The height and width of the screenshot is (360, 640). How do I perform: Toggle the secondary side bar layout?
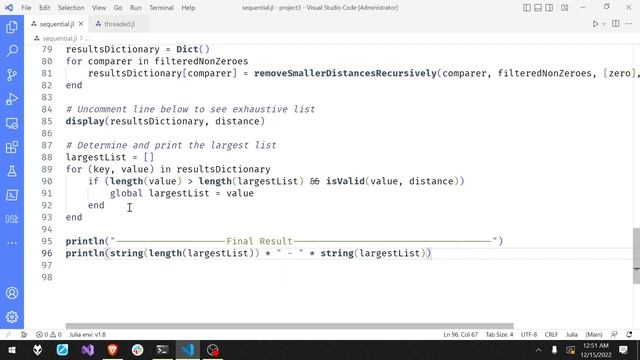[549, 8]
